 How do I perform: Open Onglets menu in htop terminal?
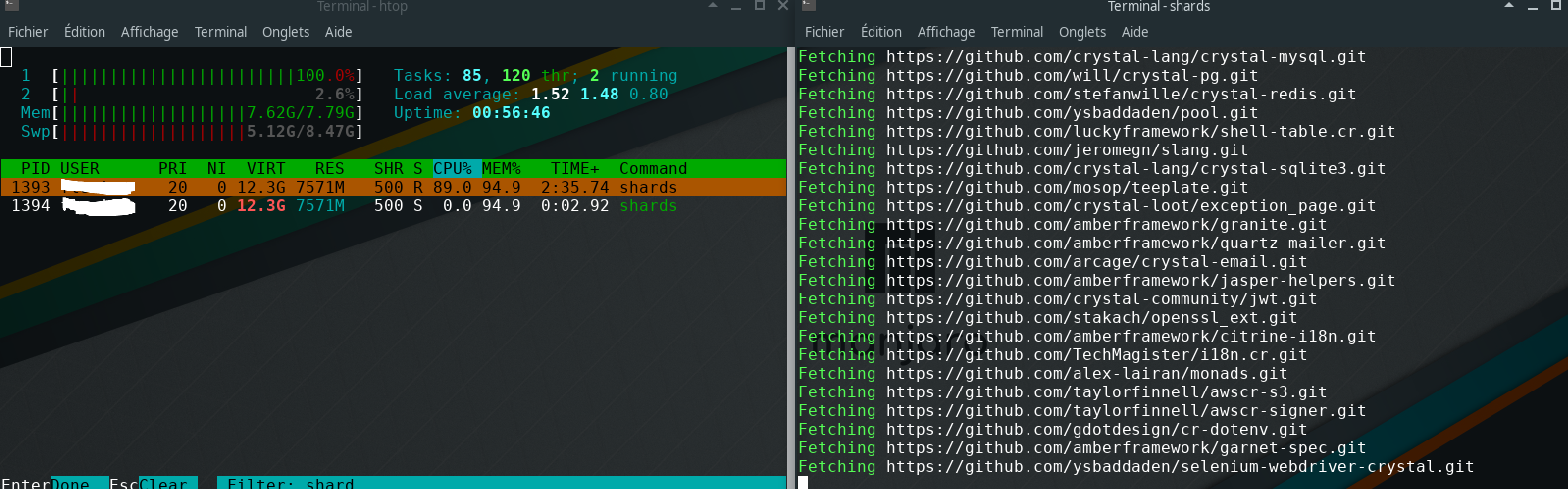pos(285,32)
